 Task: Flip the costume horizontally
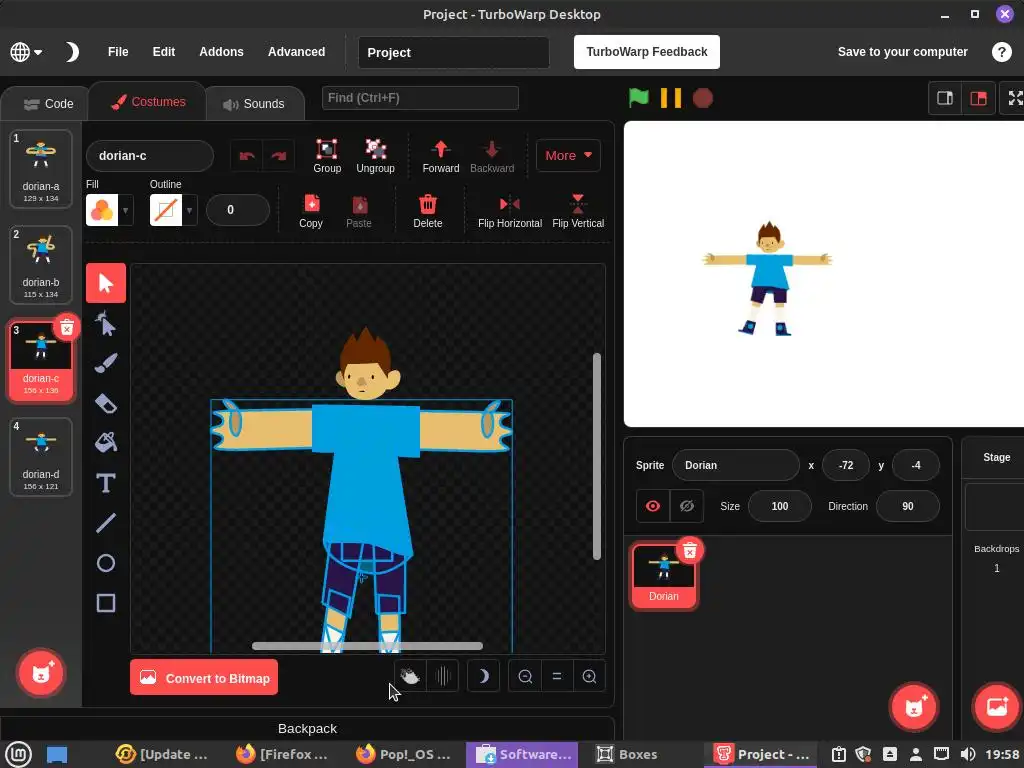tap(509, 210)
